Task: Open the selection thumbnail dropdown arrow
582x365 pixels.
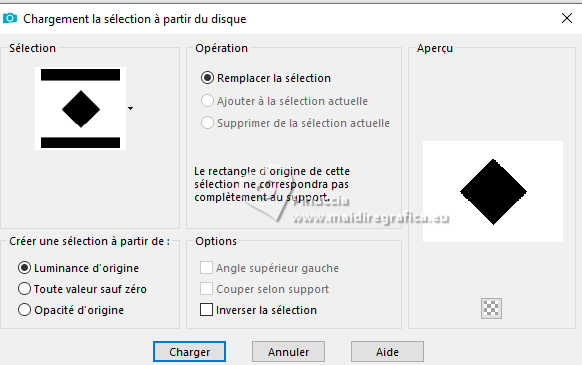Action: point(130,108)
